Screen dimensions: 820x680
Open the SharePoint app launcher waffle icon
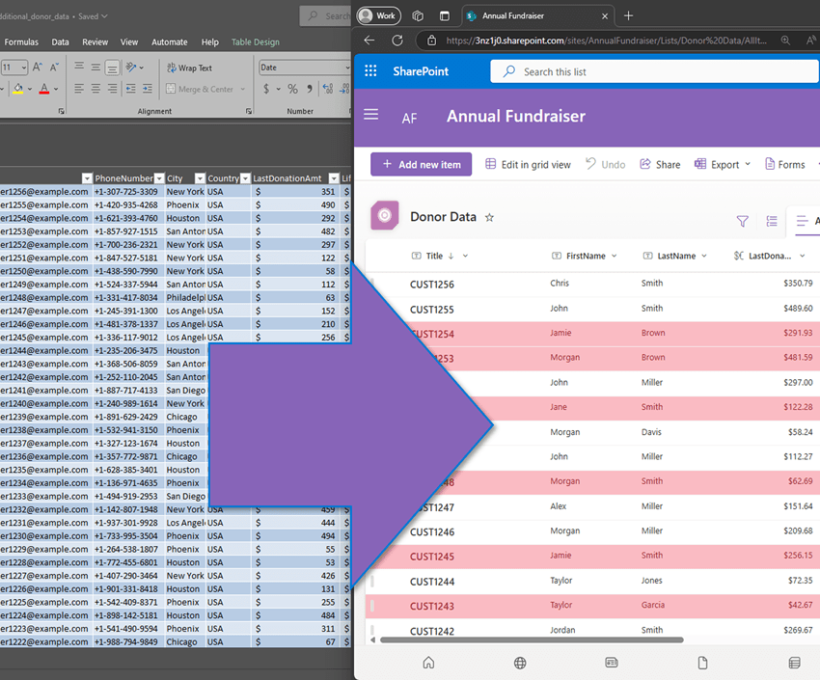(x=371, y=71)
